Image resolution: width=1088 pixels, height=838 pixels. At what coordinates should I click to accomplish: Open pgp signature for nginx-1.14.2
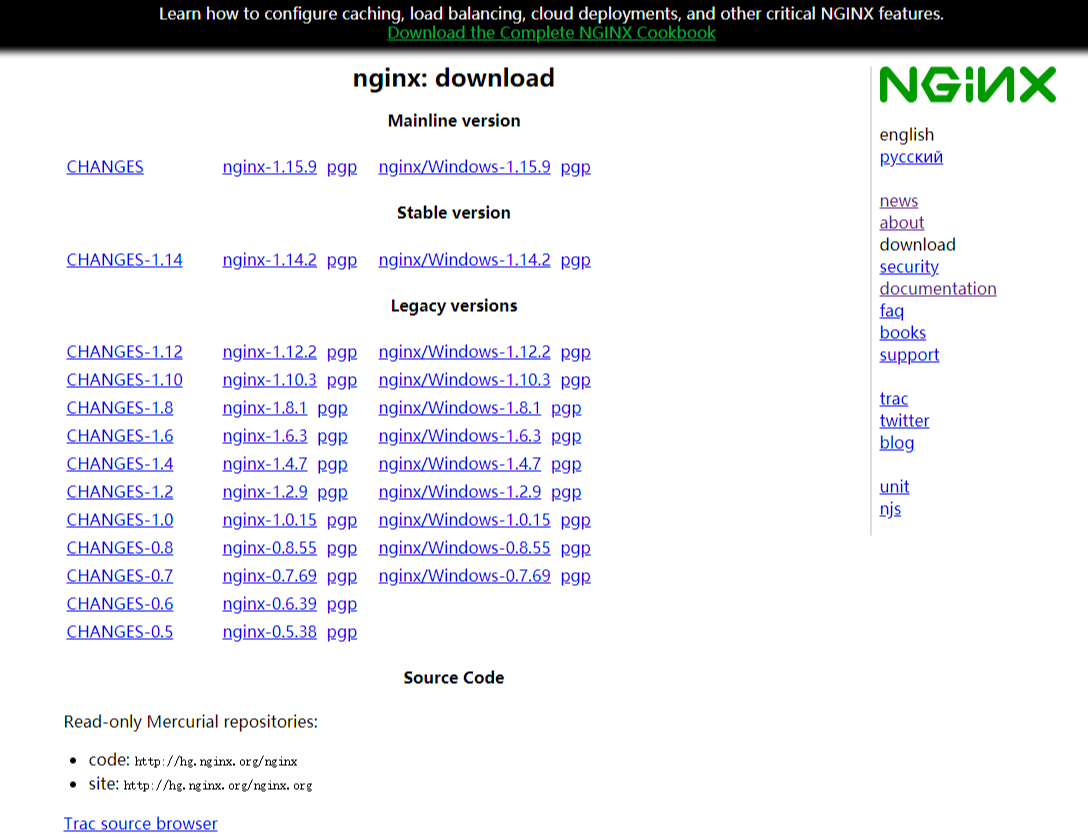tap(341, 260)
